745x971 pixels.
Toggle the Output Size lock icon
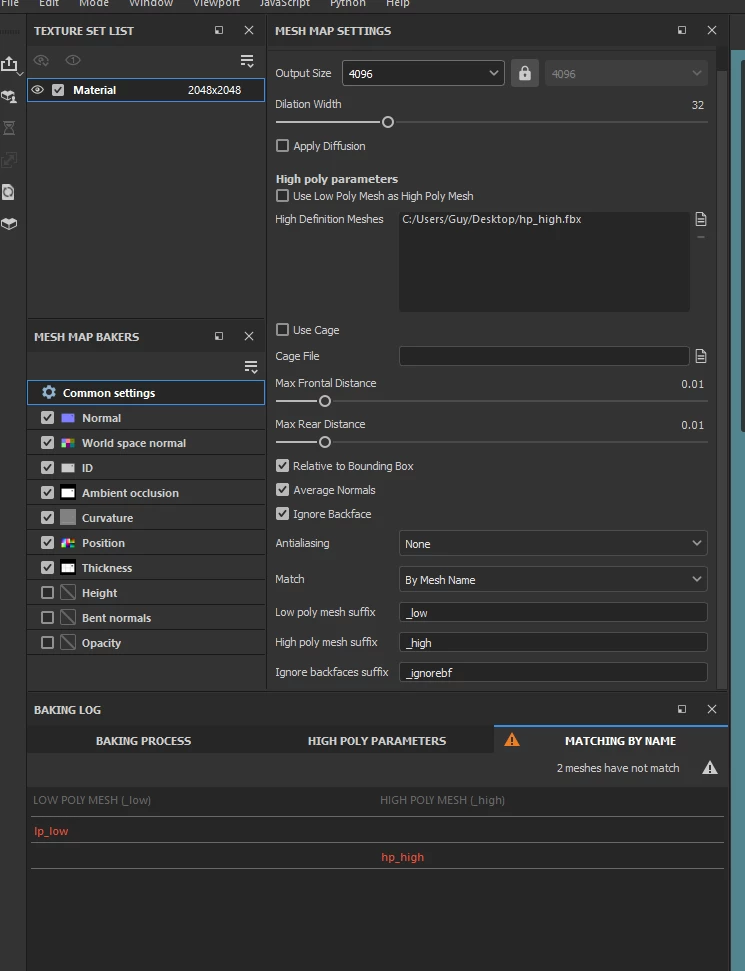(525, 74)
